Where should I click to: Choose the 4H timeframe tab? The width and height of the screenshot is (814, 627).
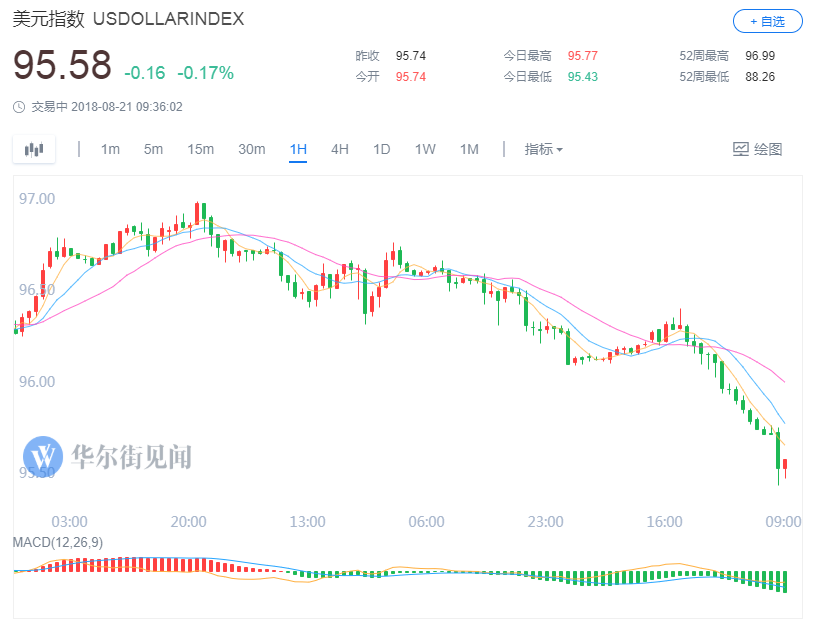(x=340, y=149)
